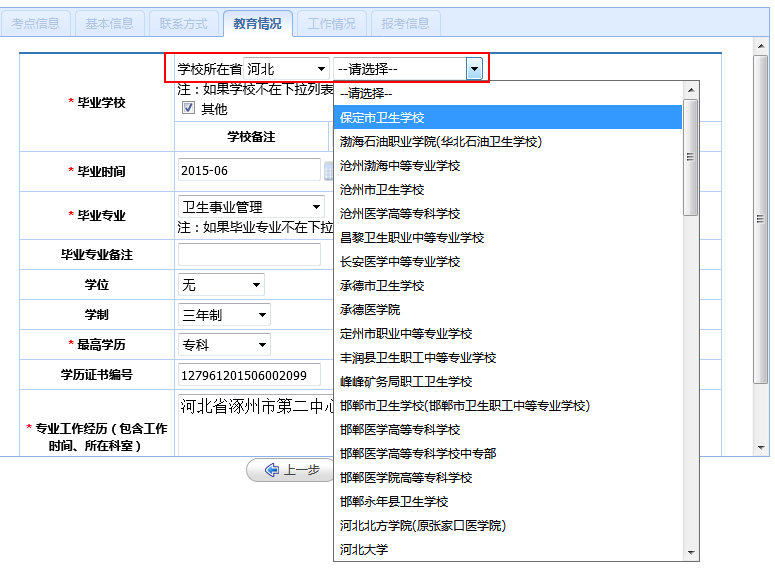
Task: Expand the 卫生事业管理 major dropdown
Action: (251, 207)
